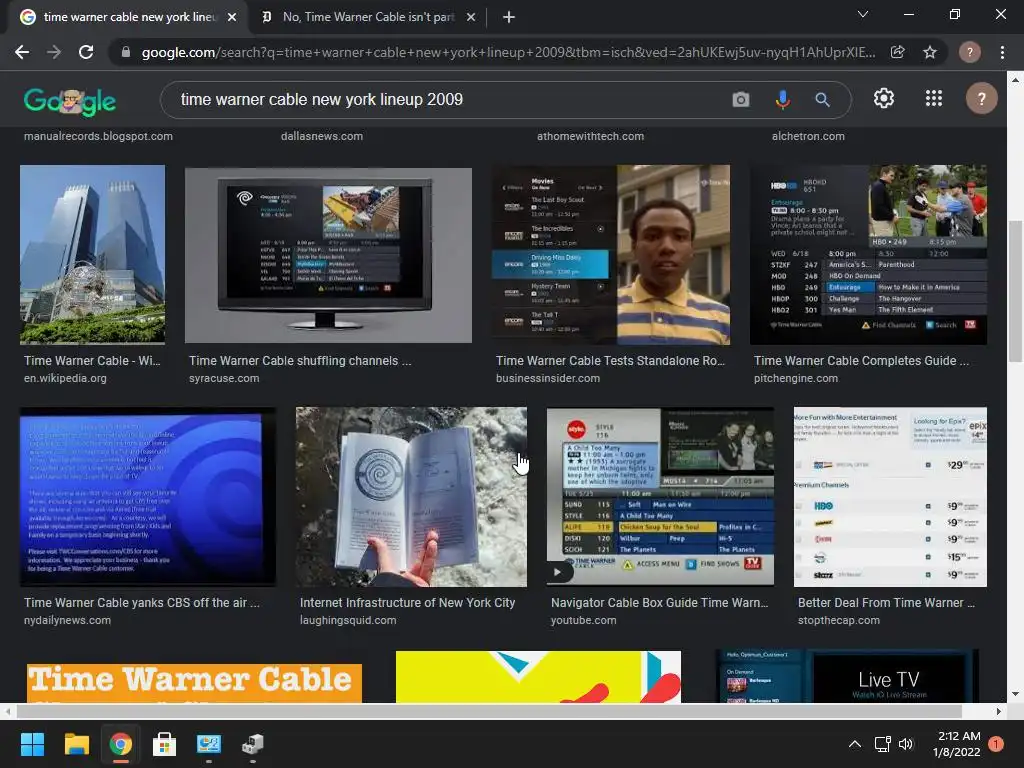1024x768 pixels.
Task: Open Time Warner Center building thumbnail
Action: pyautogui.click(x=92, y=254)
